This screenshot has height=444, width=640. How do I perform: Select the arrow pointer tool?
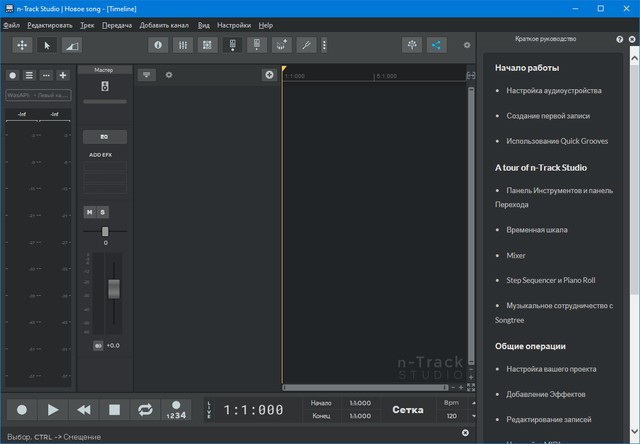(x=46, y=45)
